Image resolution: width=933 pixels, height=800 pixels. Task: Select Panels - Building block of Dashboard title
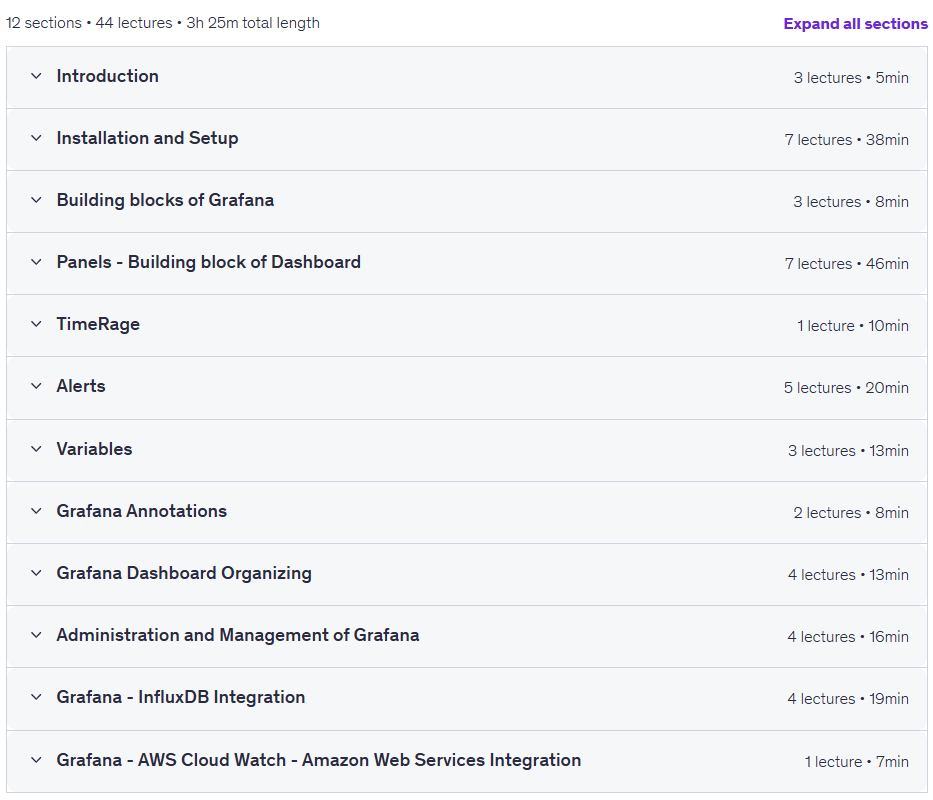tap(209, 262)
